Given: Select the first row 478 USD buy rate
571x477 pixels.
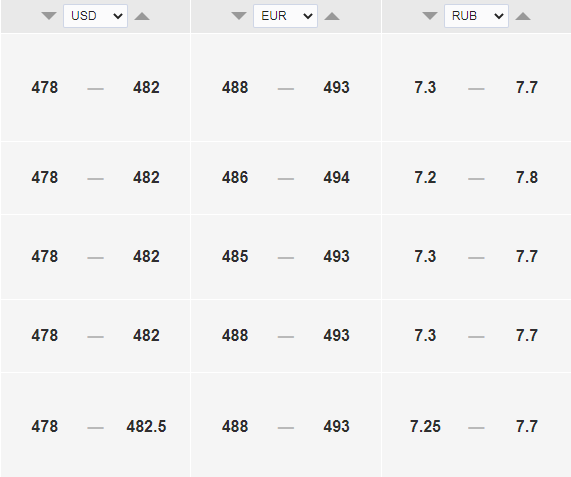Looking at the screenshot, I should pyautogui.click(x=44, y=87).
